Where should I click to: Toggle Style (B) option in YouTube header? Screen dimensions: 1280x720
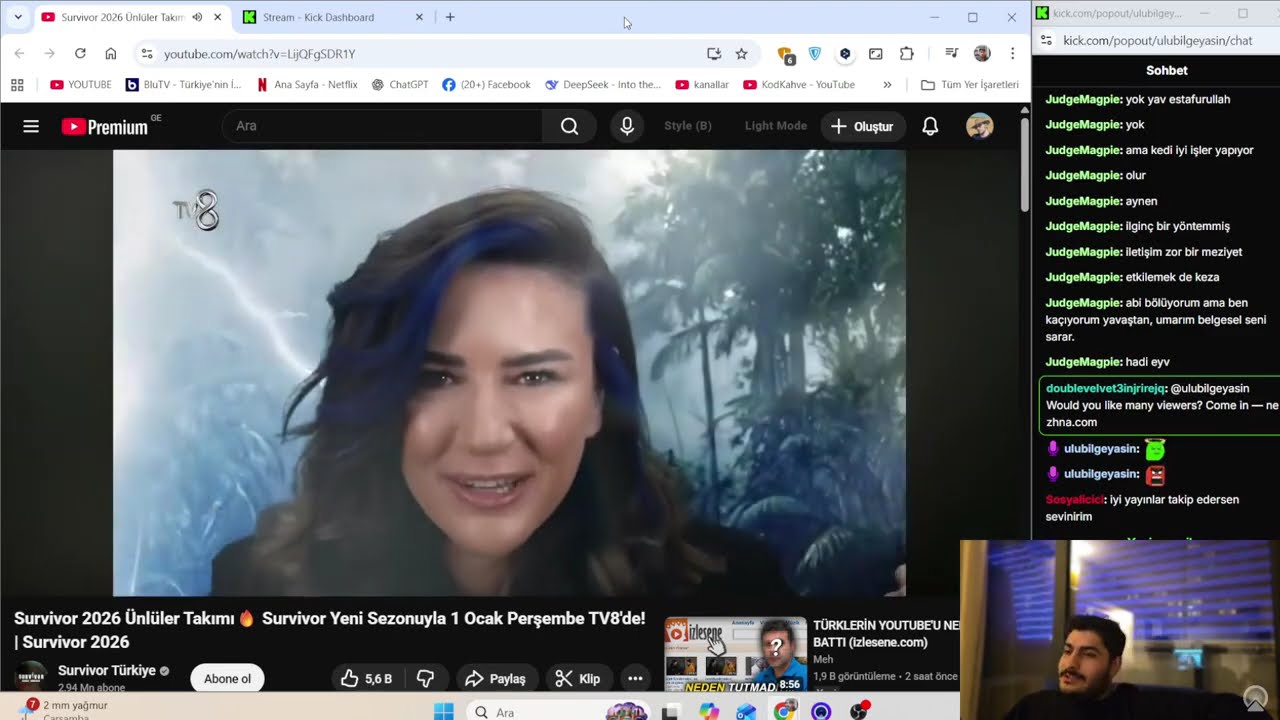click(688, 126)
